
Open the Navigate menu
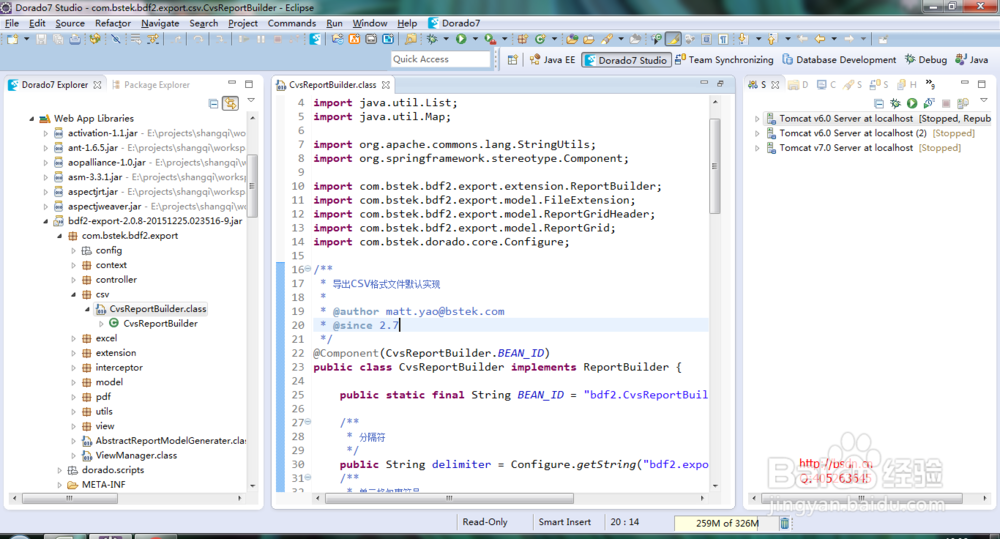coord(160,23)
